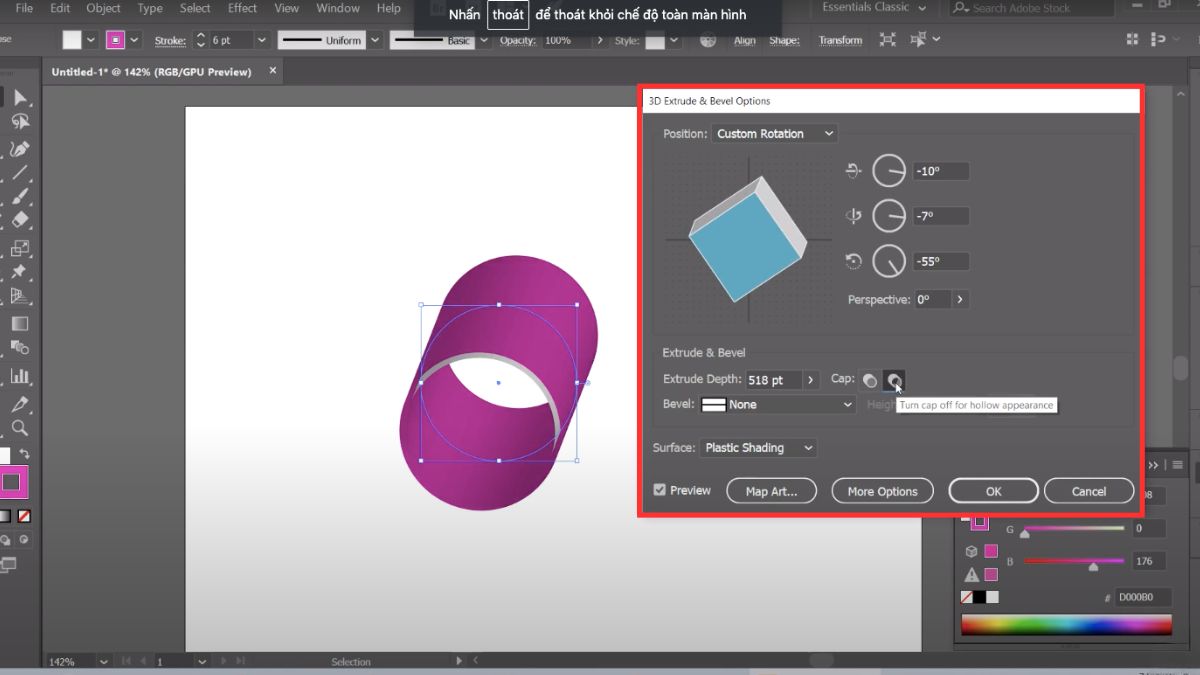Open the Position Custom Rotation dropdown
Screen dimensions: 1200x675
(775, 133)
